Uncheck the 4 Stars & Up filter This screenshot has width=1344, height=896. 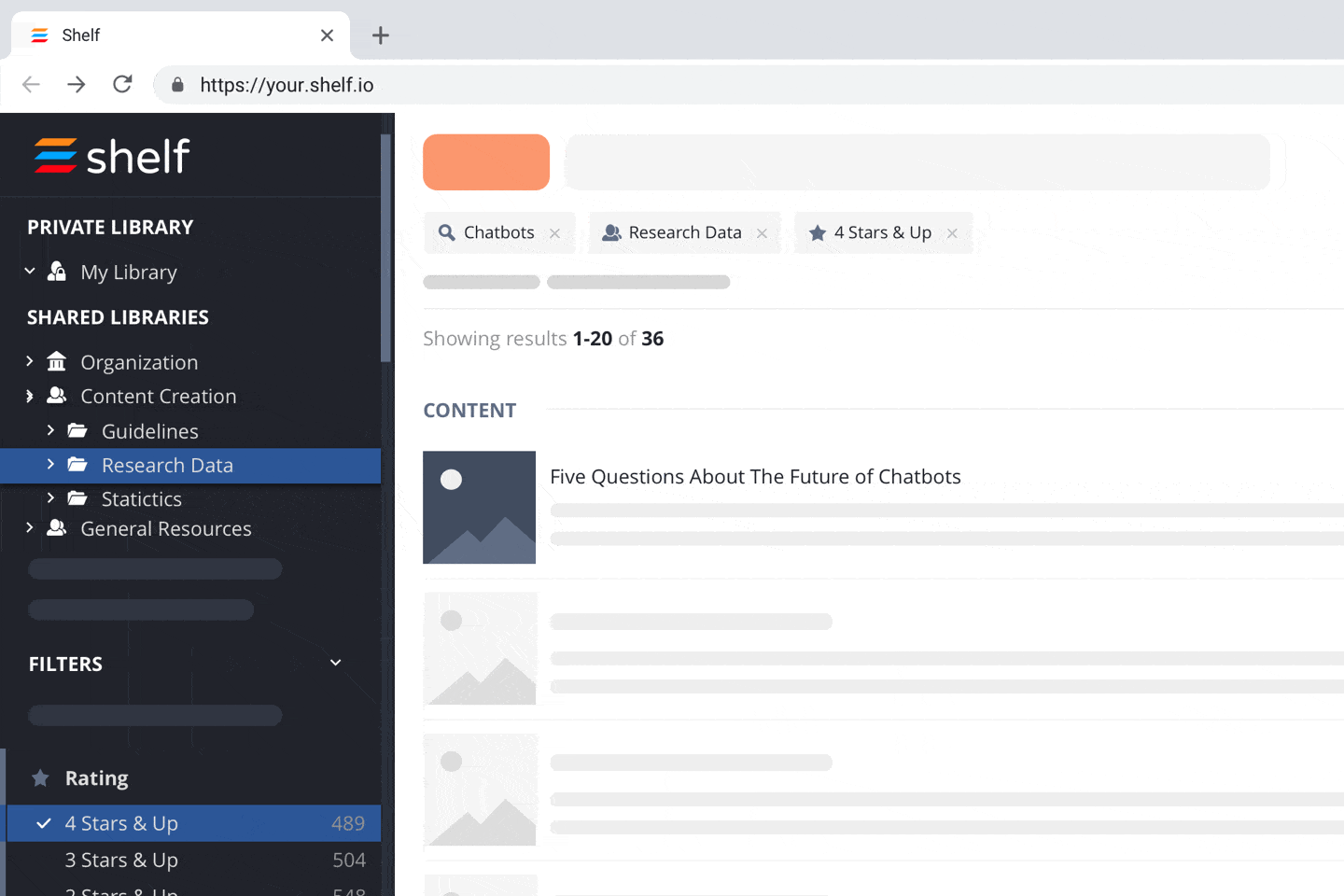(194, 823)
